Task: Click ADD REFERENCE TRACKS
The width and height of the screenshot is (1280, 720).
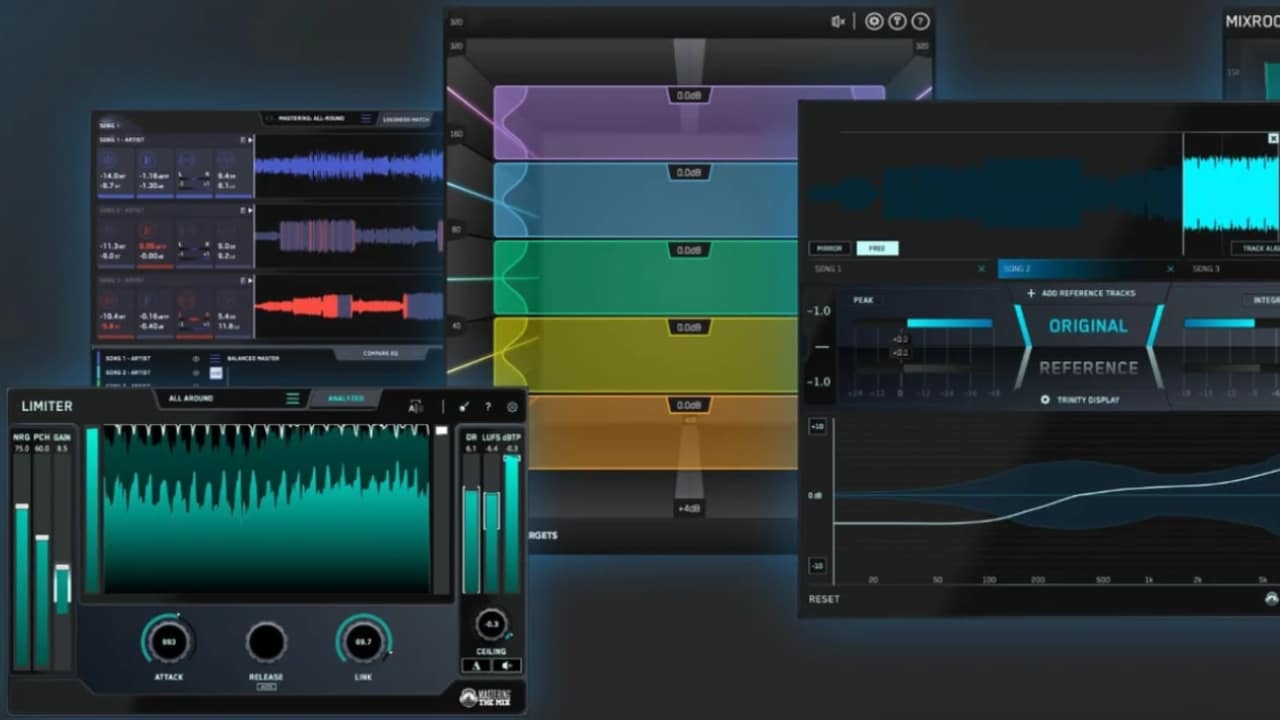Action: [1081, 293]
